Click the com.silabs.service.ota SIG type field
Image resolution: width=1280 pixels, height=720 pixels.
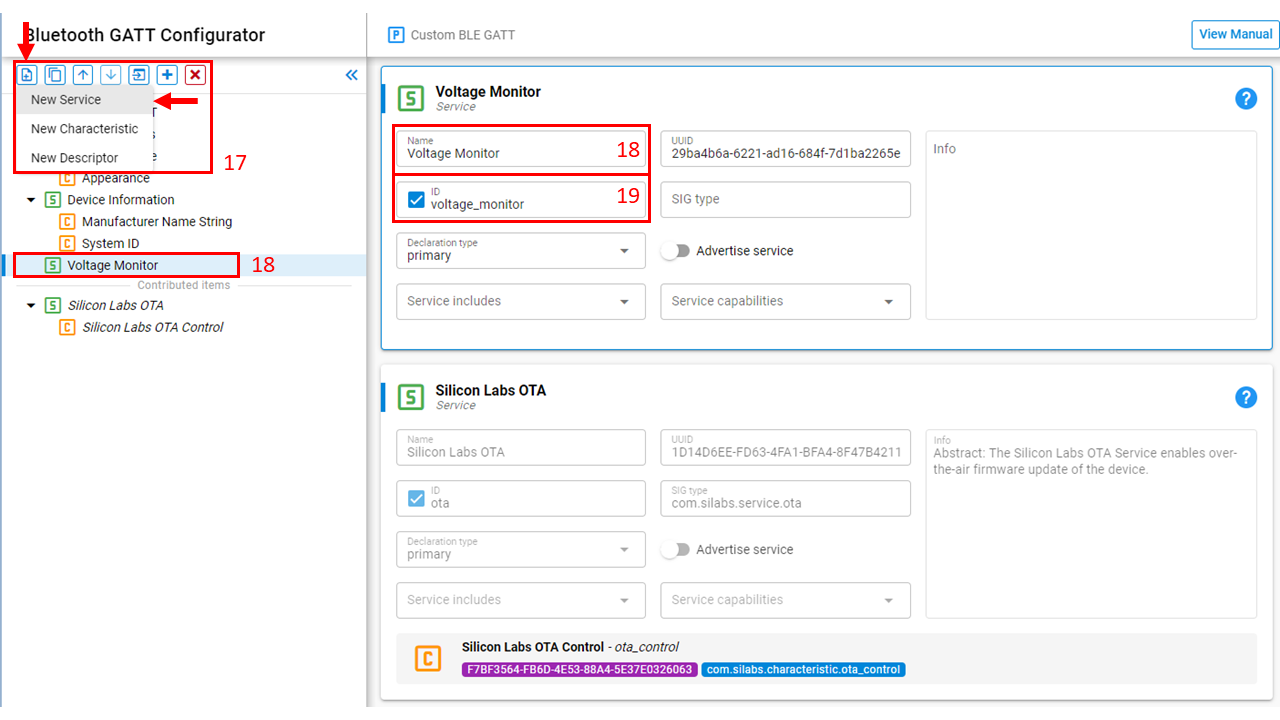click(x=785, y=498)
